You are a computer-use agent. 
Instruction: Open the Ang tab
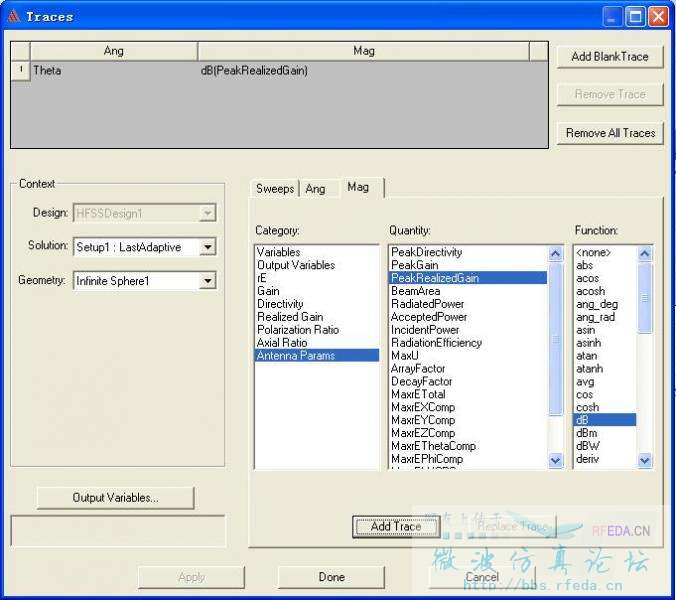(315, 189)
